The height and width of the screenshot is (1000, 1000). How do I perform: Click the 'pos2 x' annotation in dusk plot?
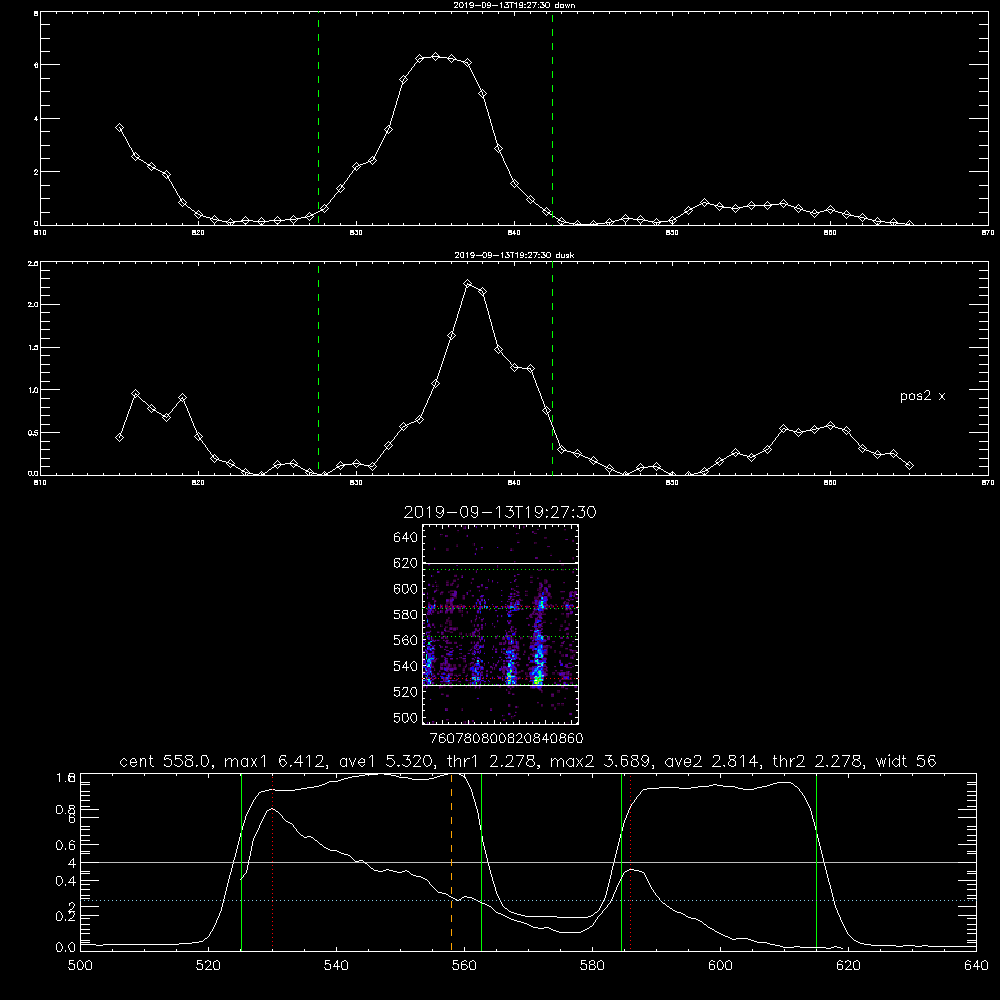pos(922,396)
